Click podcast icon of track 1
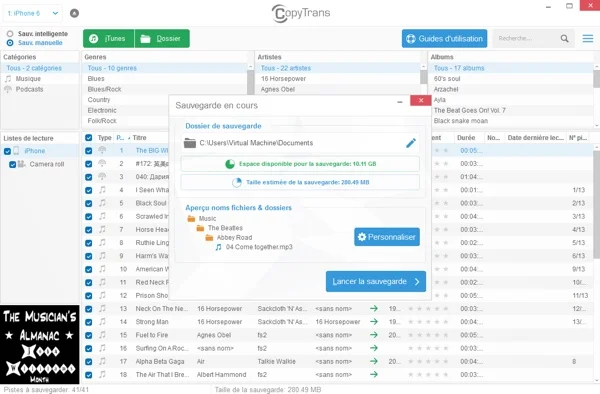Viewport: 600px width, 394px height. pos(102,150)
